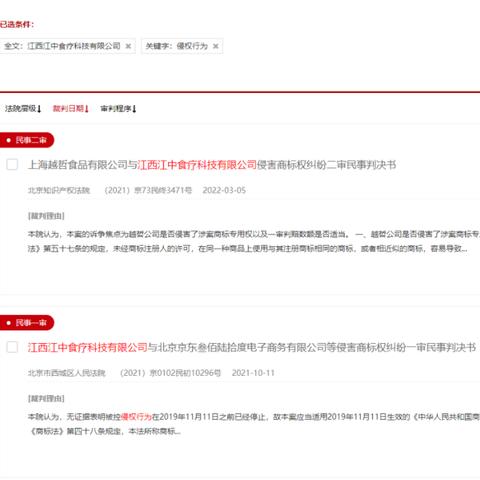Screen dimensions: 480x480
Task: Click the 已选条件 label
Action: tap(17, 24)
